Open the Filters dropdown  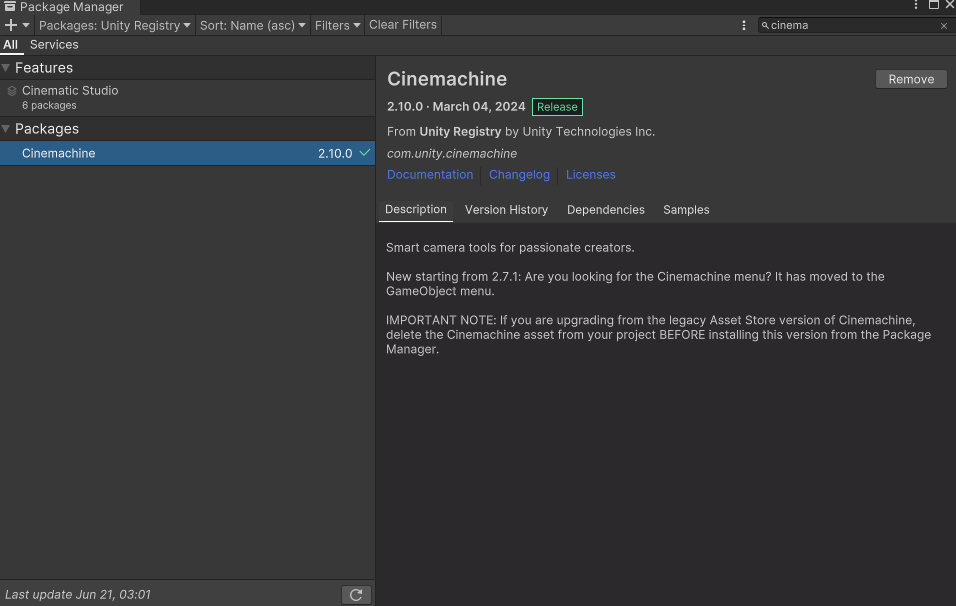point(337,25)
